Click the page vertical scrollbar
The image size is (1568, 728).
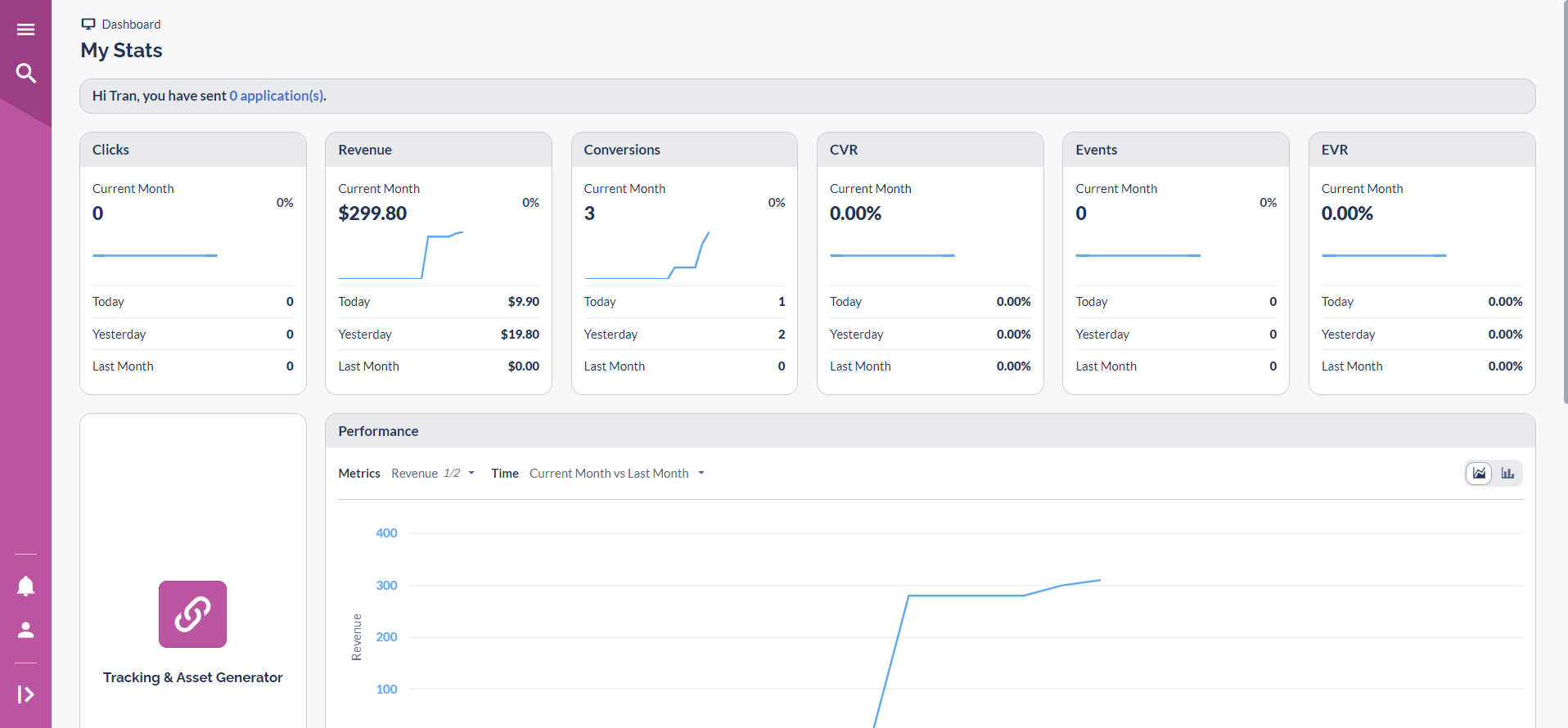tap(1565, 204)
